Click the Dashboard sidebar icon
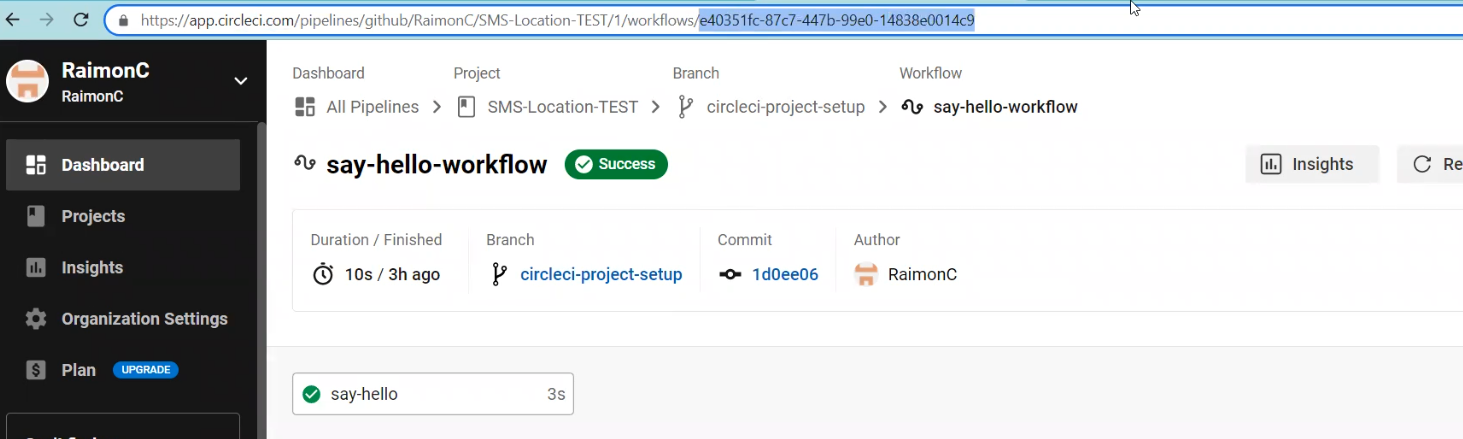1463x439 pixels. [x=36, y=165]
